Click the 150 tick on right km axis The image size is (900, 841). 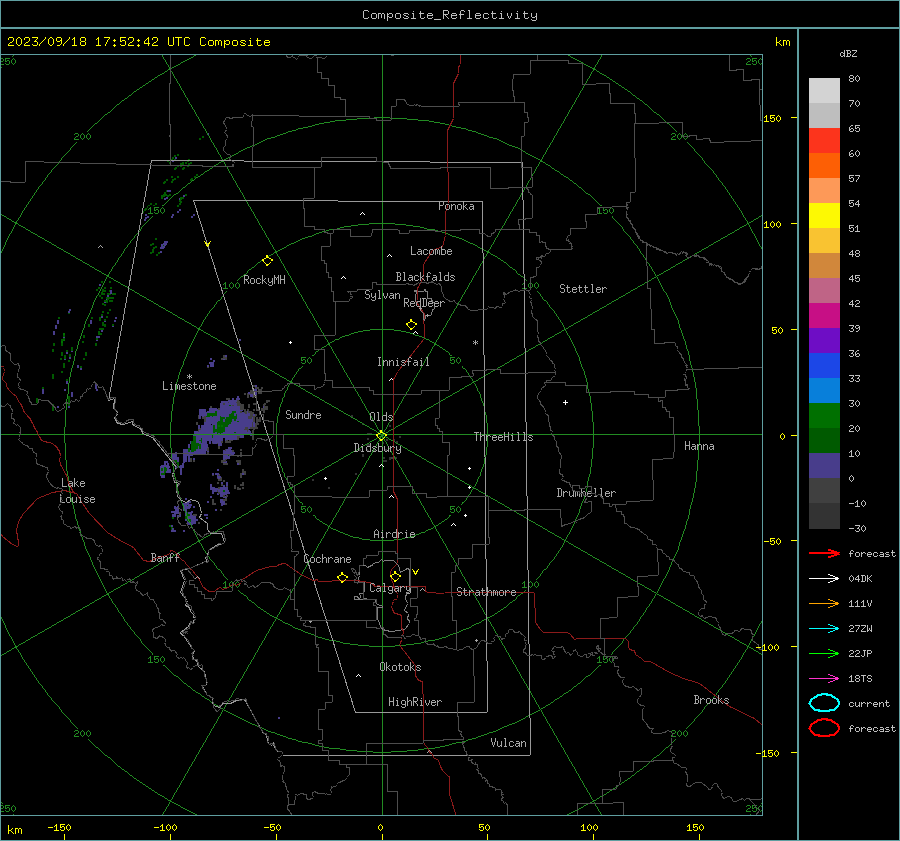point(772,118)
